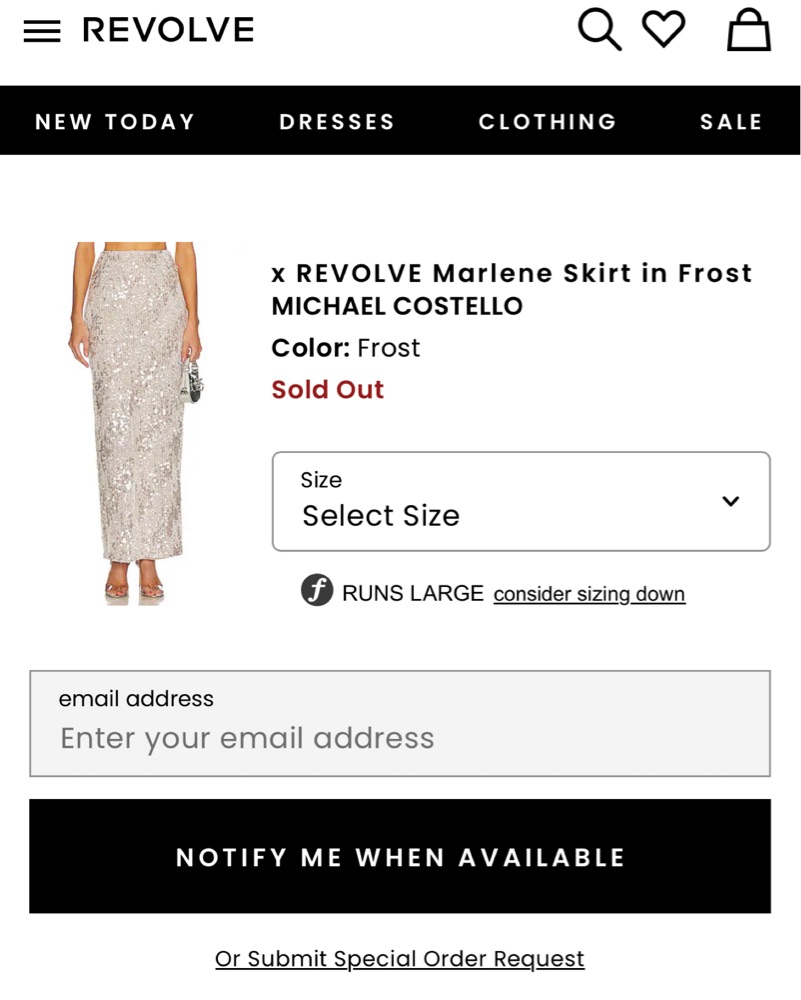This screenshot has height=1000, width=801.
Task: Open the search magnifier icon
Action: click(x=599, y=30)
